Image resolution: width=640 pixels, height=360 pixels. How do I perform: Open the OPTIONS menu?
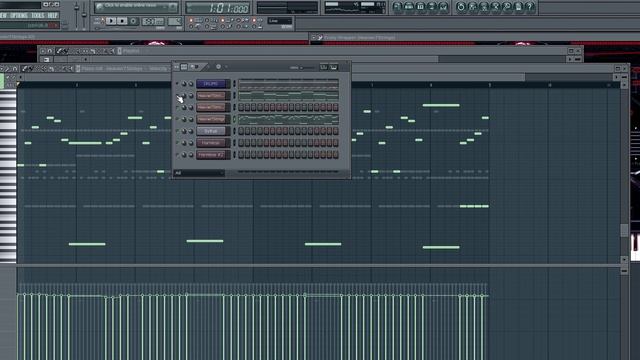pos(19,16)
